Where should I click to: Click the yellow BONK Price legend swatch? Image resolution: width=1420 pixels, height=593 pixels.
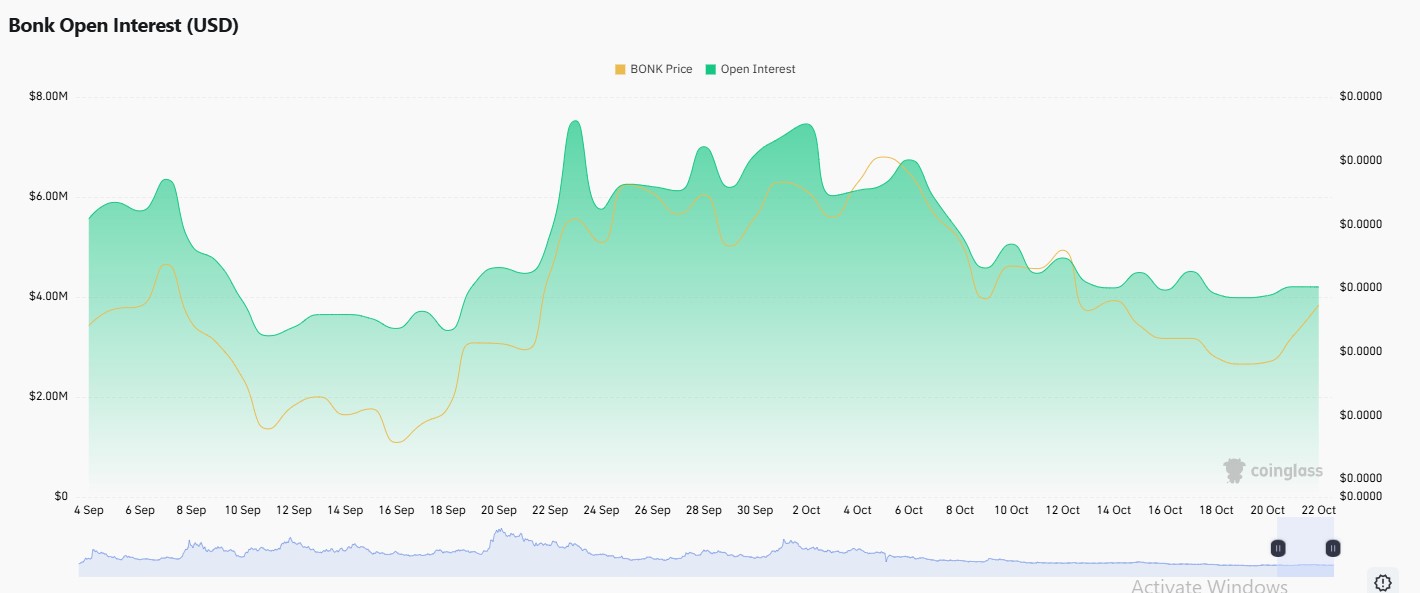click(620, 69)
